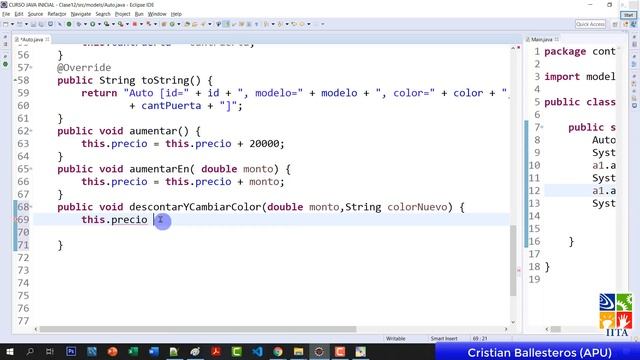Viewport: 640px width, 360px height.
Task: Click Next Annotation toolbar icon
Action: [x=266, y=24]
